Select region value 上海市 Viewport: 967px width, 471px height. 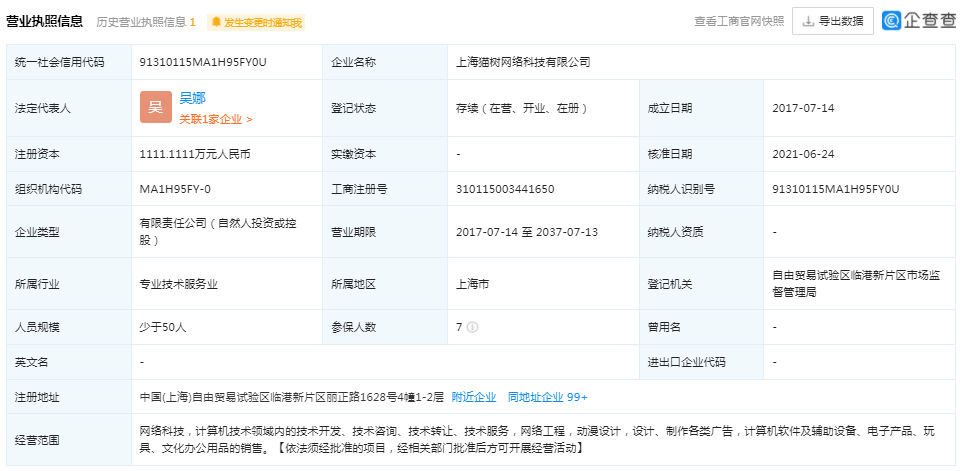[472, 285]
